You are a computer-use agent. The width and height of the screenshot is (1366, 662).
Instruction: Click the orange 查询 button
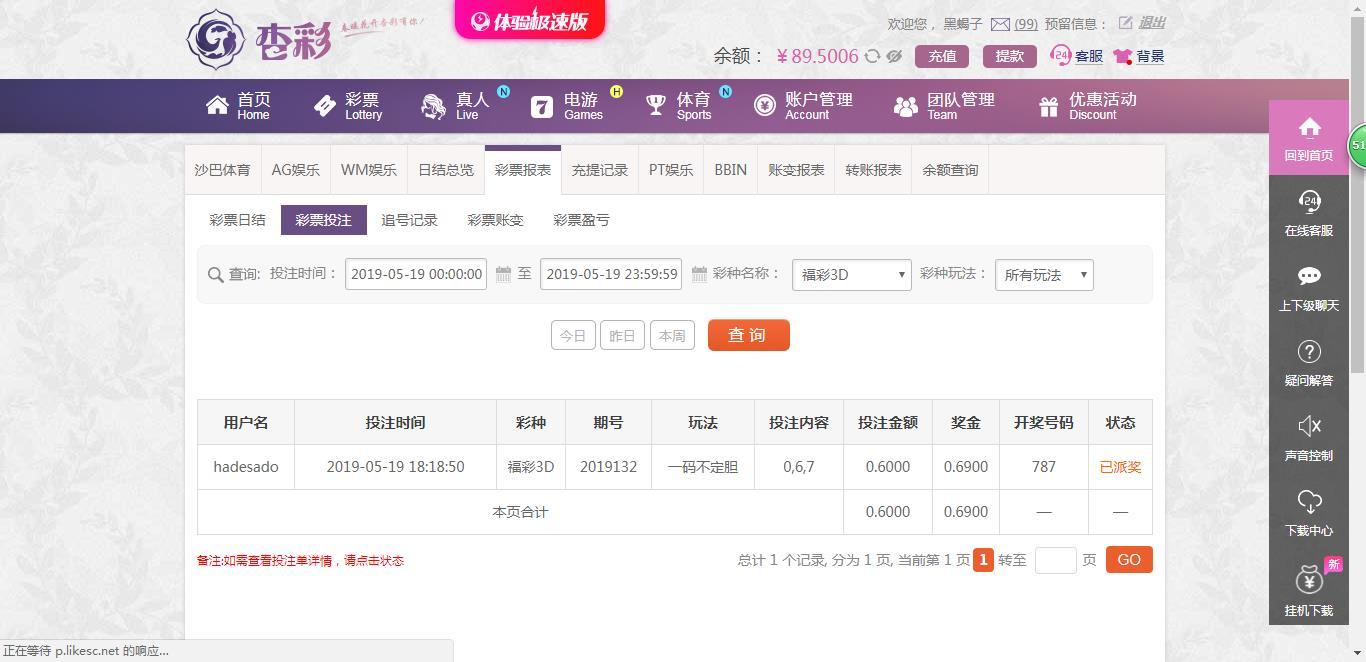(x=749, y=335)
